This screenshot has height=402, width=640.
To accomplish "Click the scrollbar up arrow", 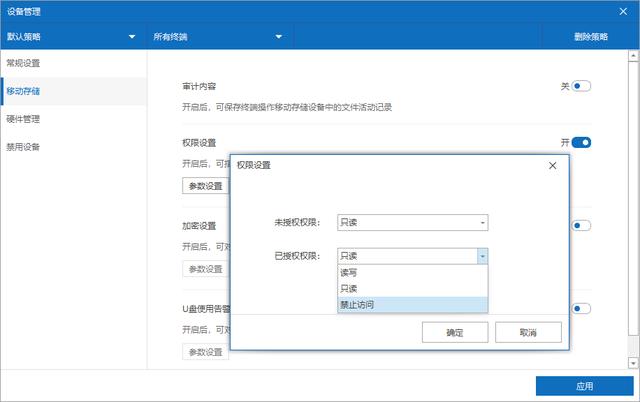I will pyautogui.click(x=633, y=56).
